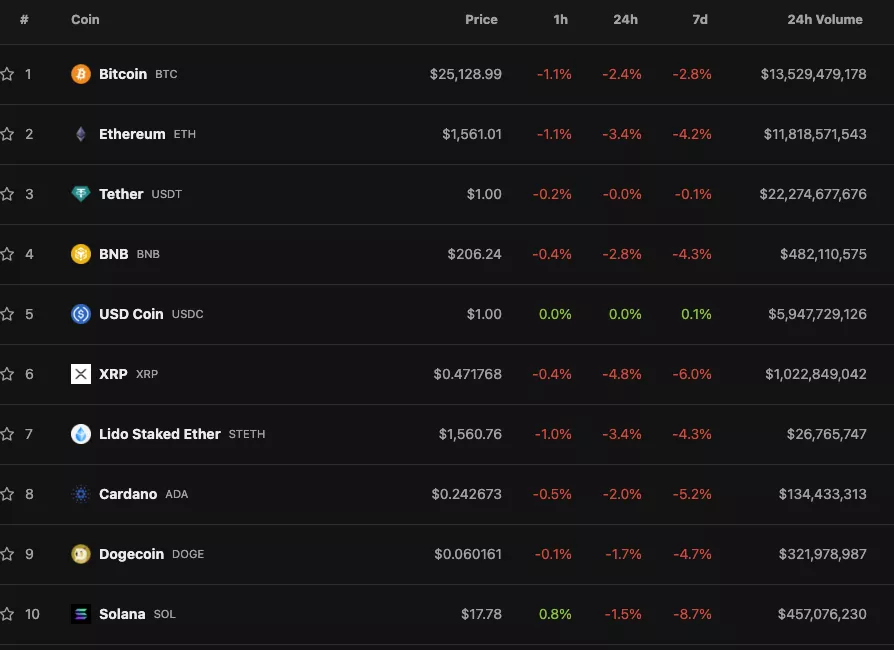This screenshot has width=894, height=650.
Task: Sort the table by Price column header
Action: click(x=481, y=20)
